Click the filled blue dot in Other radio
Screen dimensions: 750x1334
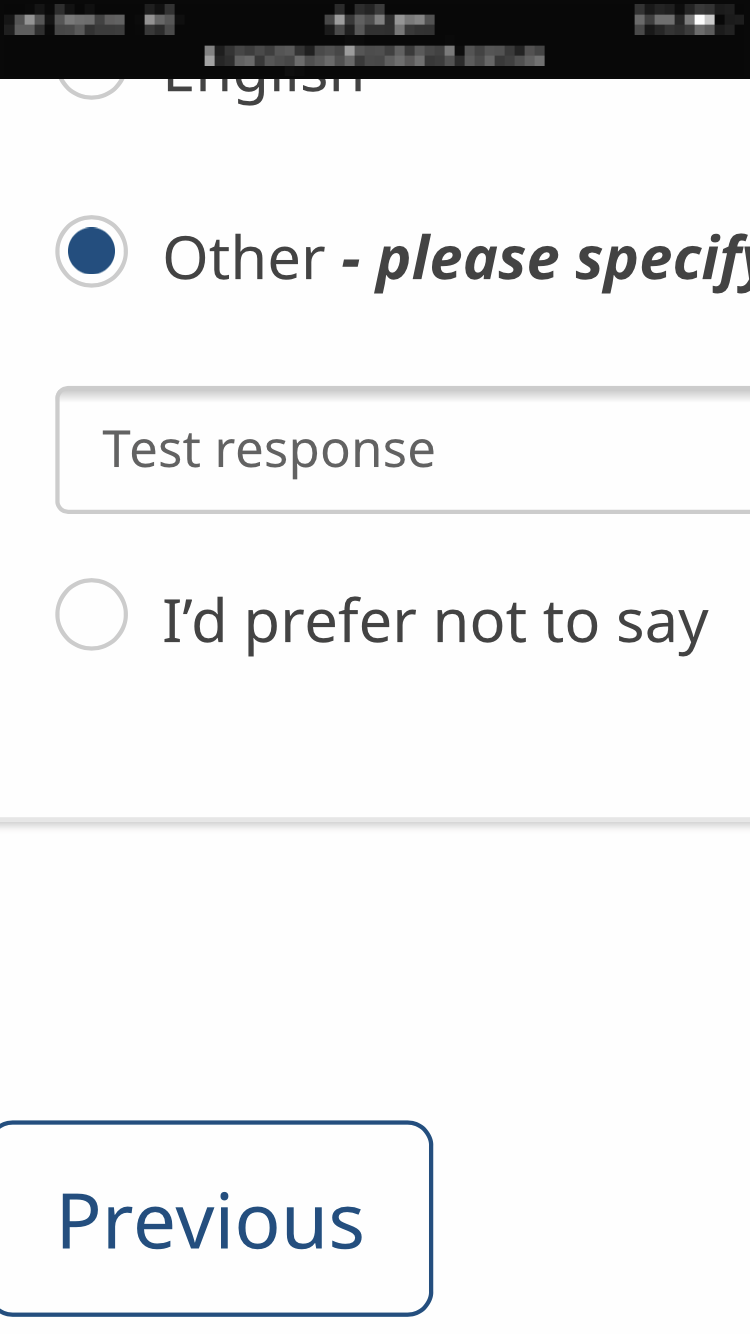pos(91,252)
